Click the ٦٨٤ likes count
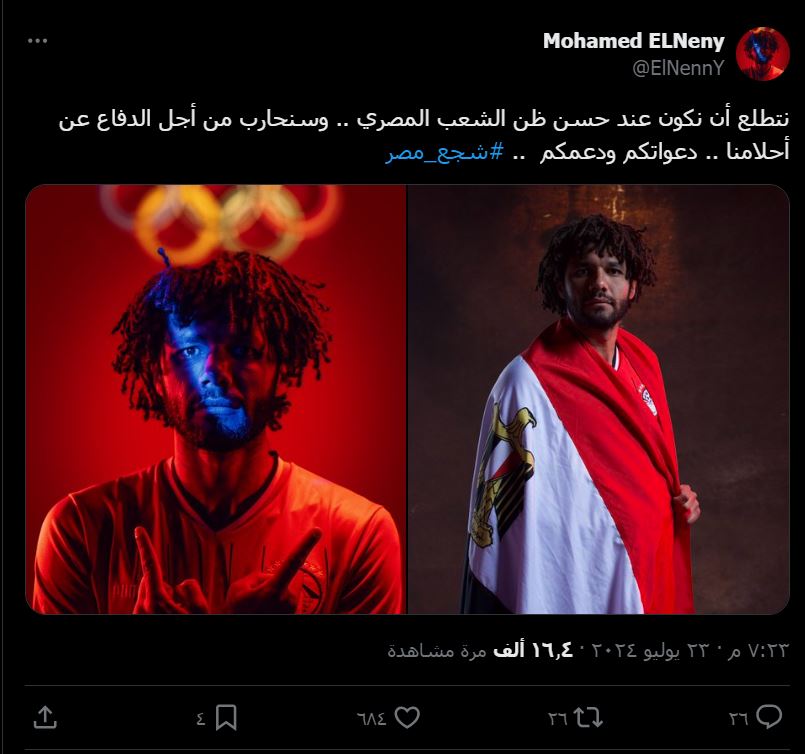The width and height of the screenshot is (805, 754). pos(371,719)
